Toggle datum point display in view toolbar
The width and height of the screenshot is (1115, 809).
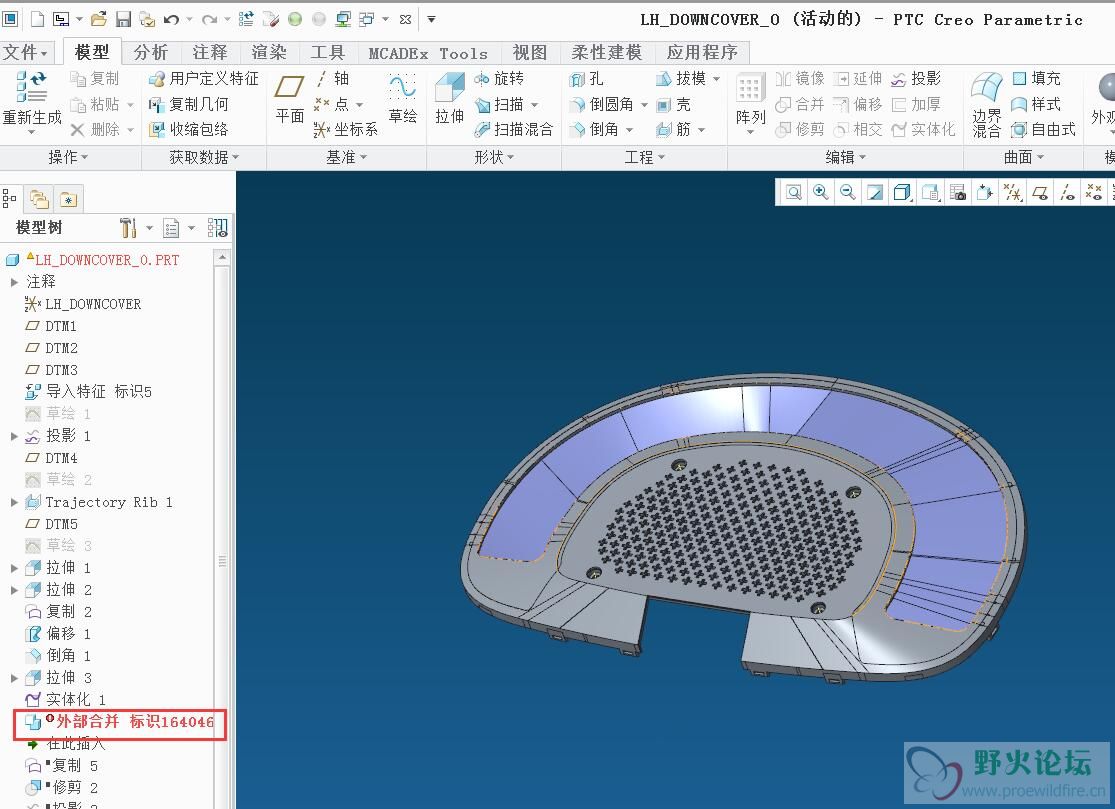pos(1094,192)
